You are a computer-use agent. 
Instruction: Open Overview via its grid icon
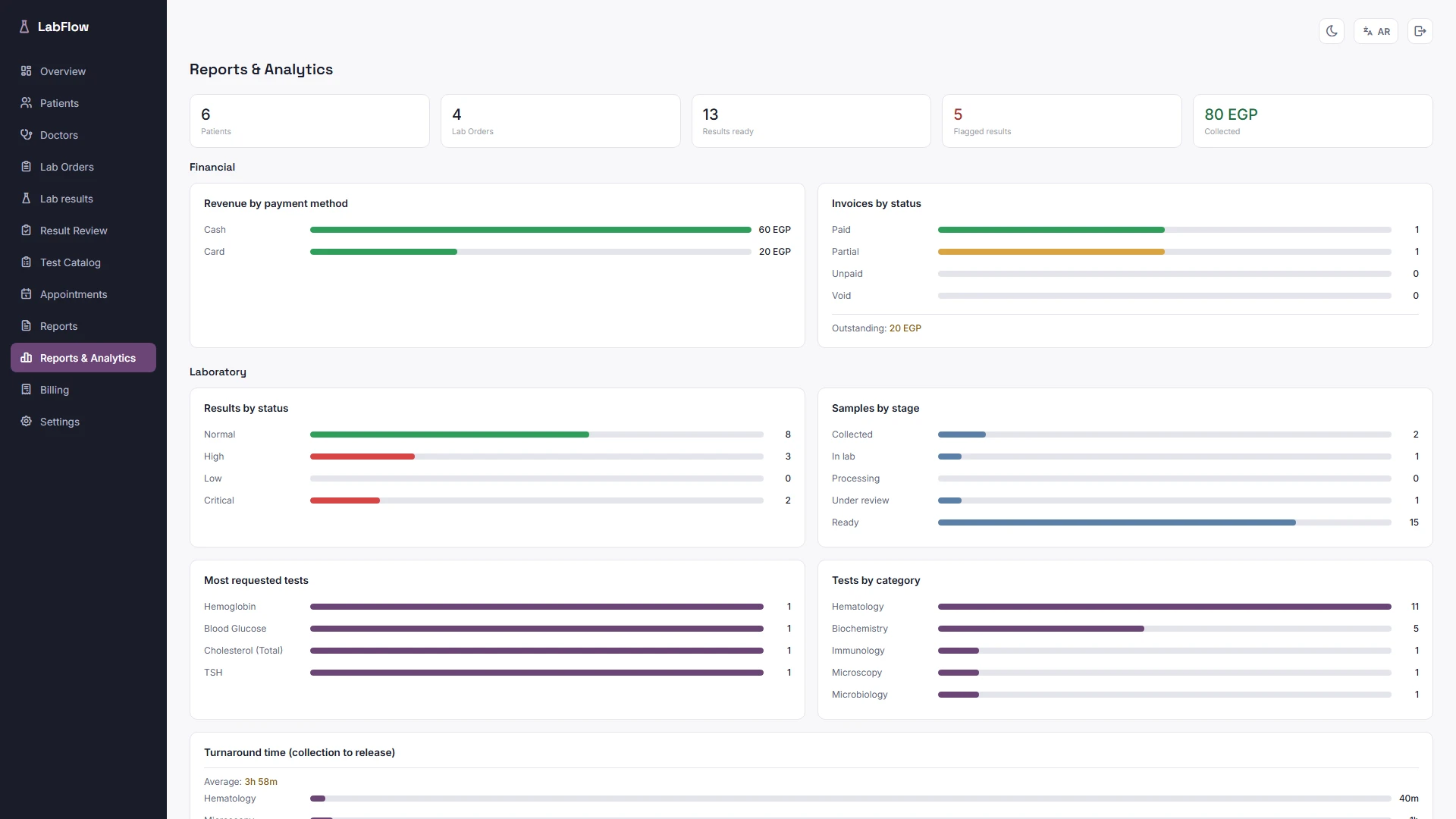(x=26, y=71)
